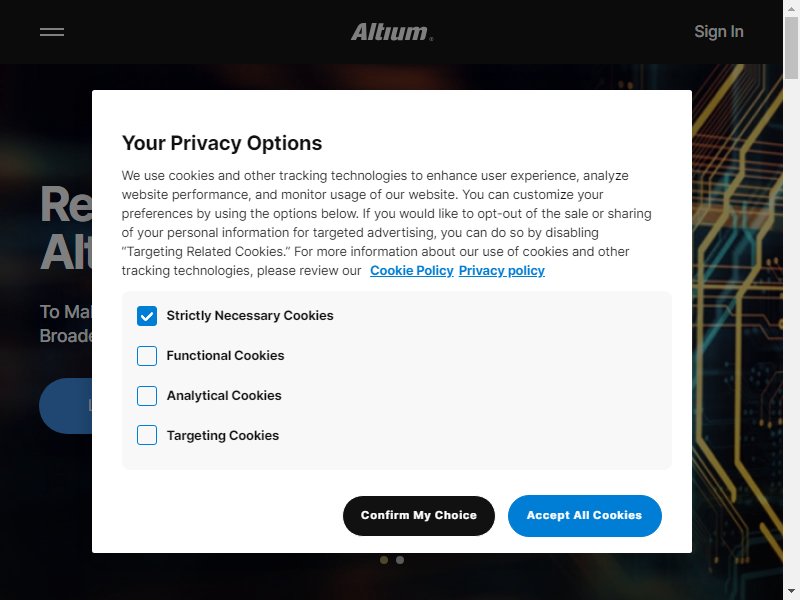Open the Privacy policy link
The height and width of the screenshot is (600, 800).
click(x=502, y=270)
